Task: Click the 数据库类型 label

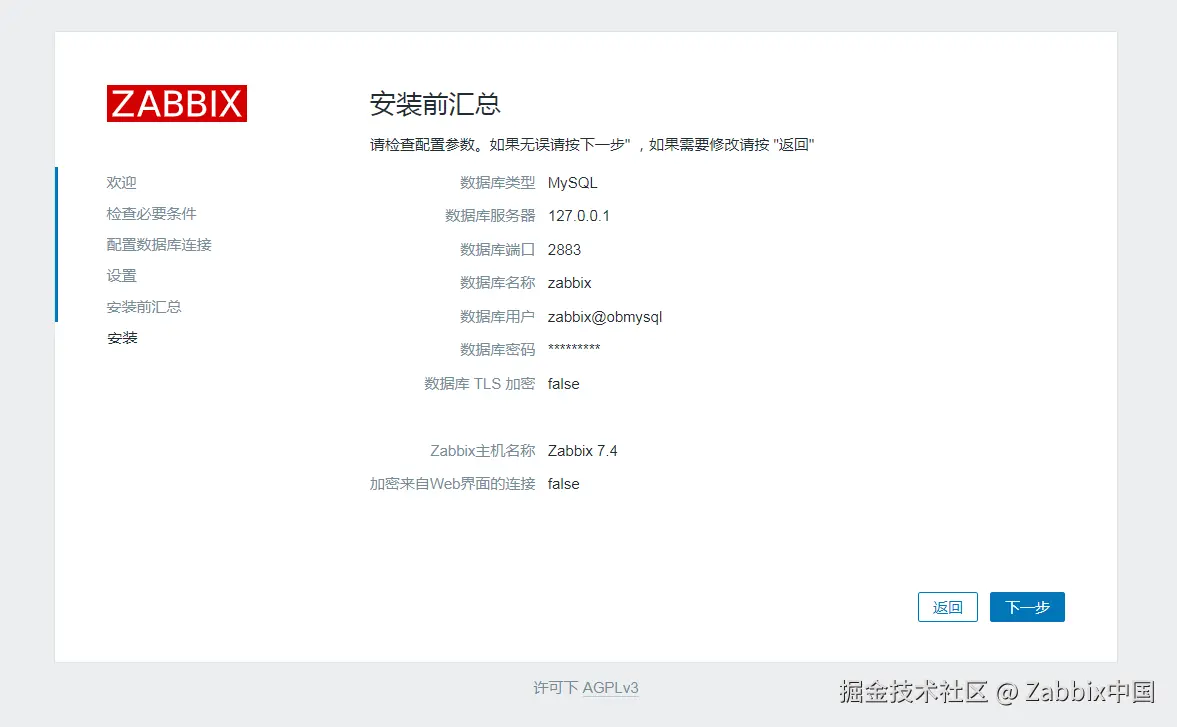Action: pyautogui.click(x=498, y=183)
